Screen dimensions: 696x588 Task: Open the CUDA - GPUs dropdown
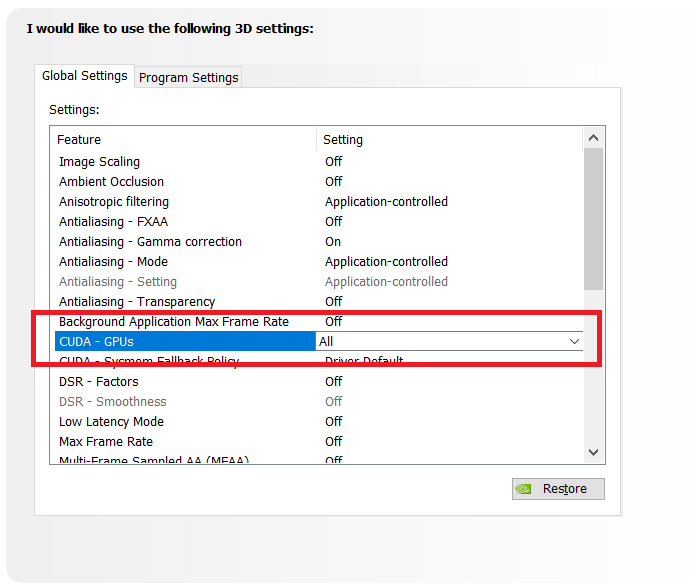point(574,342)
